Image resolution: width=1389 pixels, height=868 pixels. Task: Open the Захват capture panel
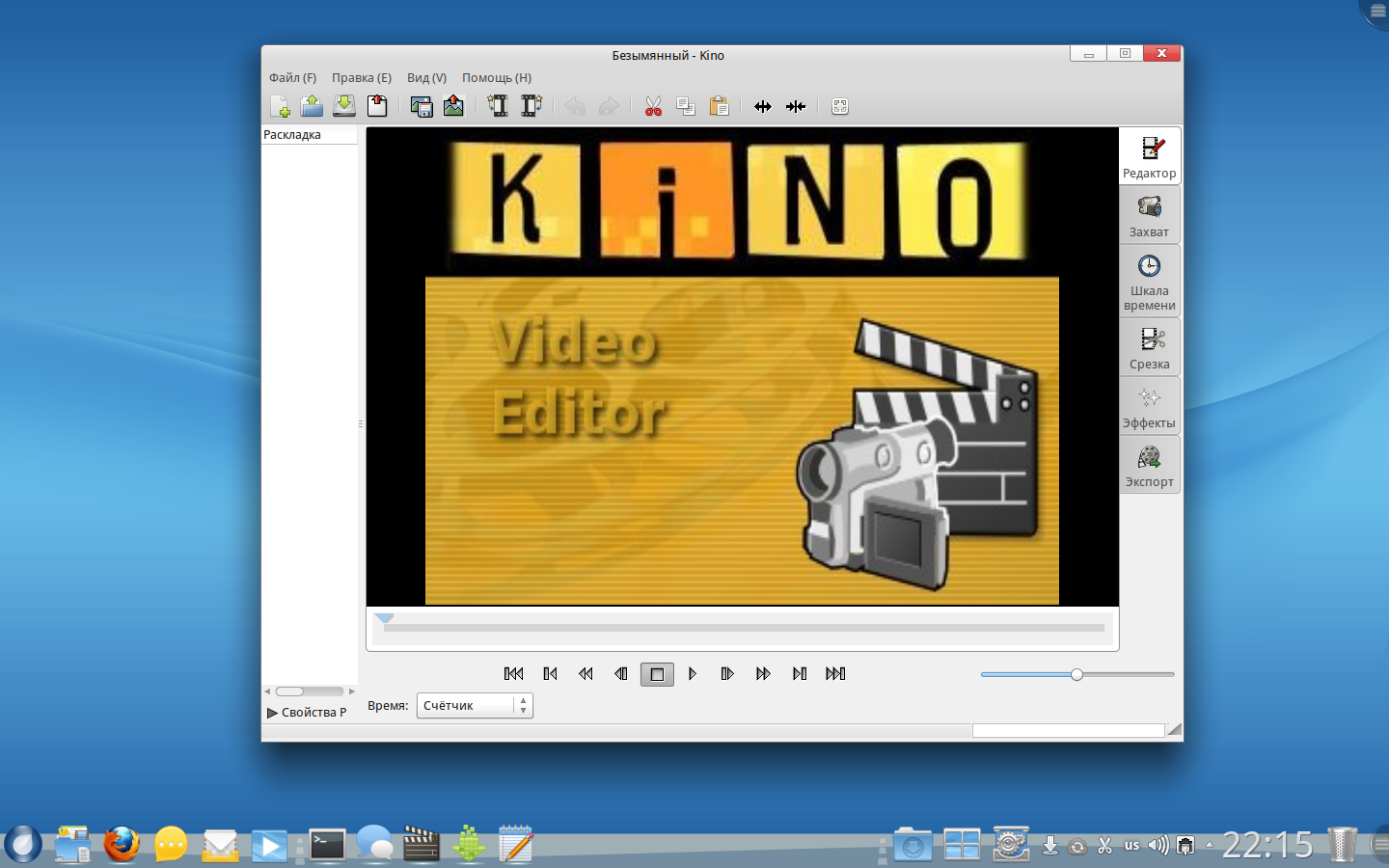pos(1149,215)
